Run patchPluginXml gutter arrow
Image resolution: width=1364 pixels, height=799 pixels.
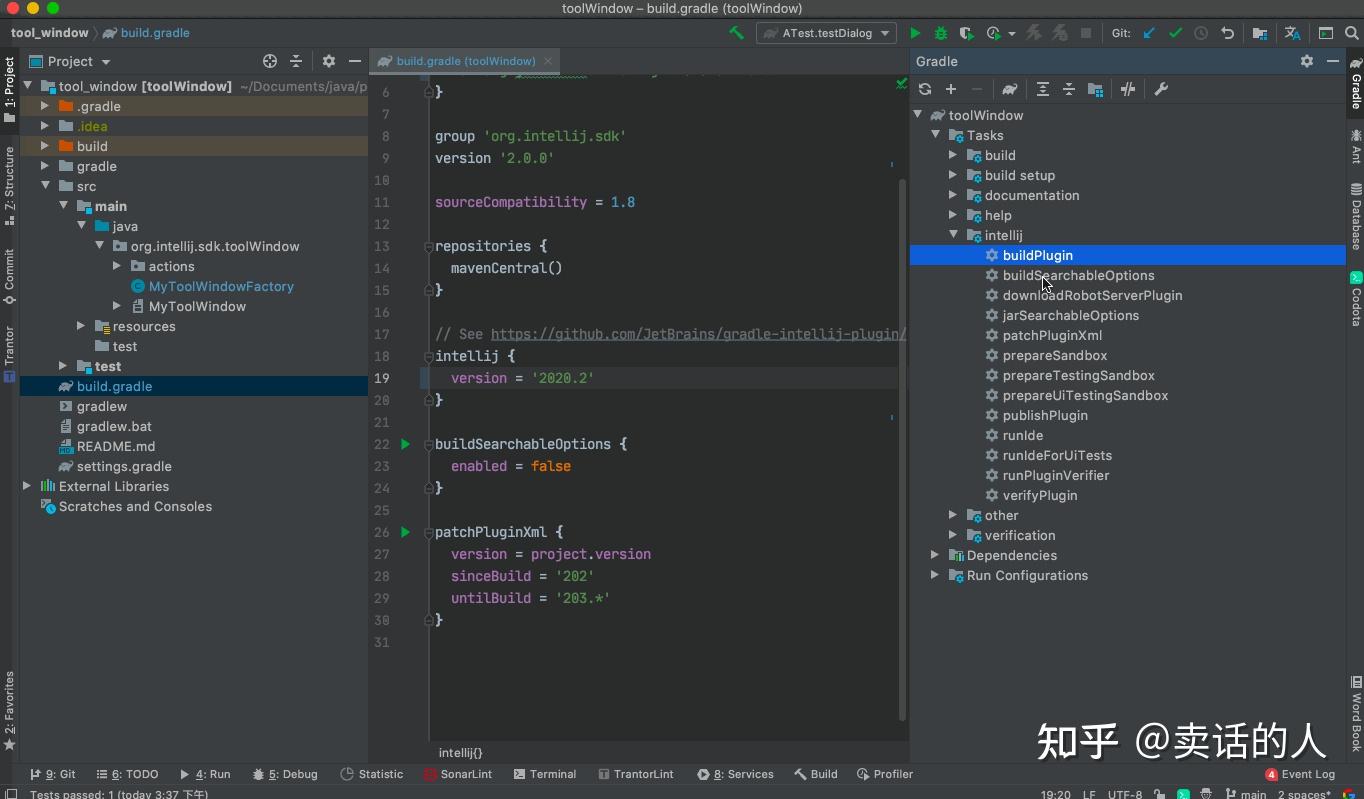click(x=405, y=532)
